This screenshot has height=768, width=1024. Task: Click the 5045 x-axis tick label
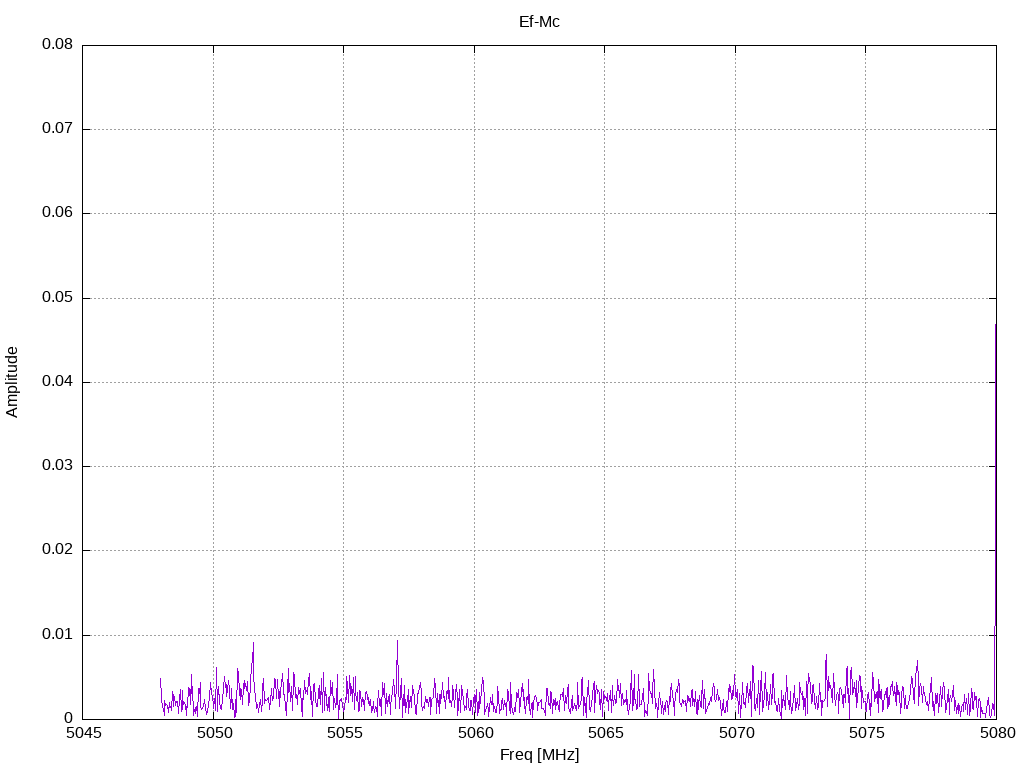pos(83,735)
